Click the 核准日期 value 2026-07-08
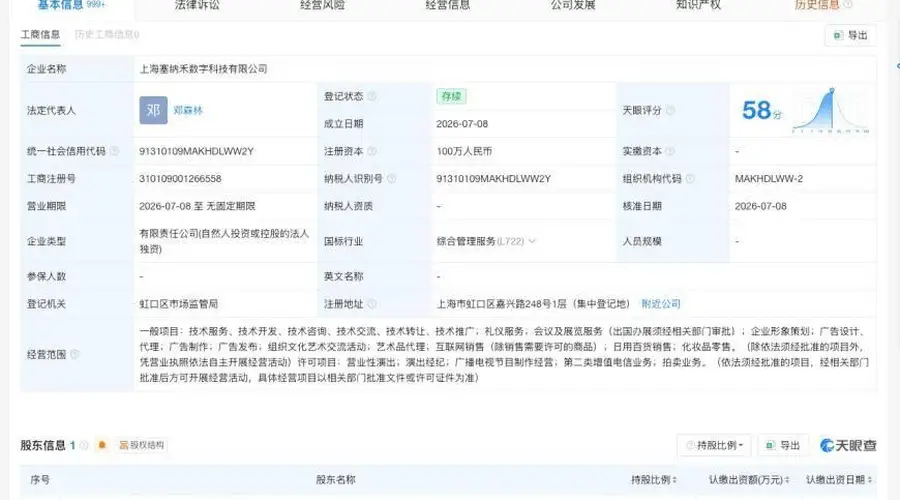Image resolution: width=900 pixels, height=500 pixels. 761,206
